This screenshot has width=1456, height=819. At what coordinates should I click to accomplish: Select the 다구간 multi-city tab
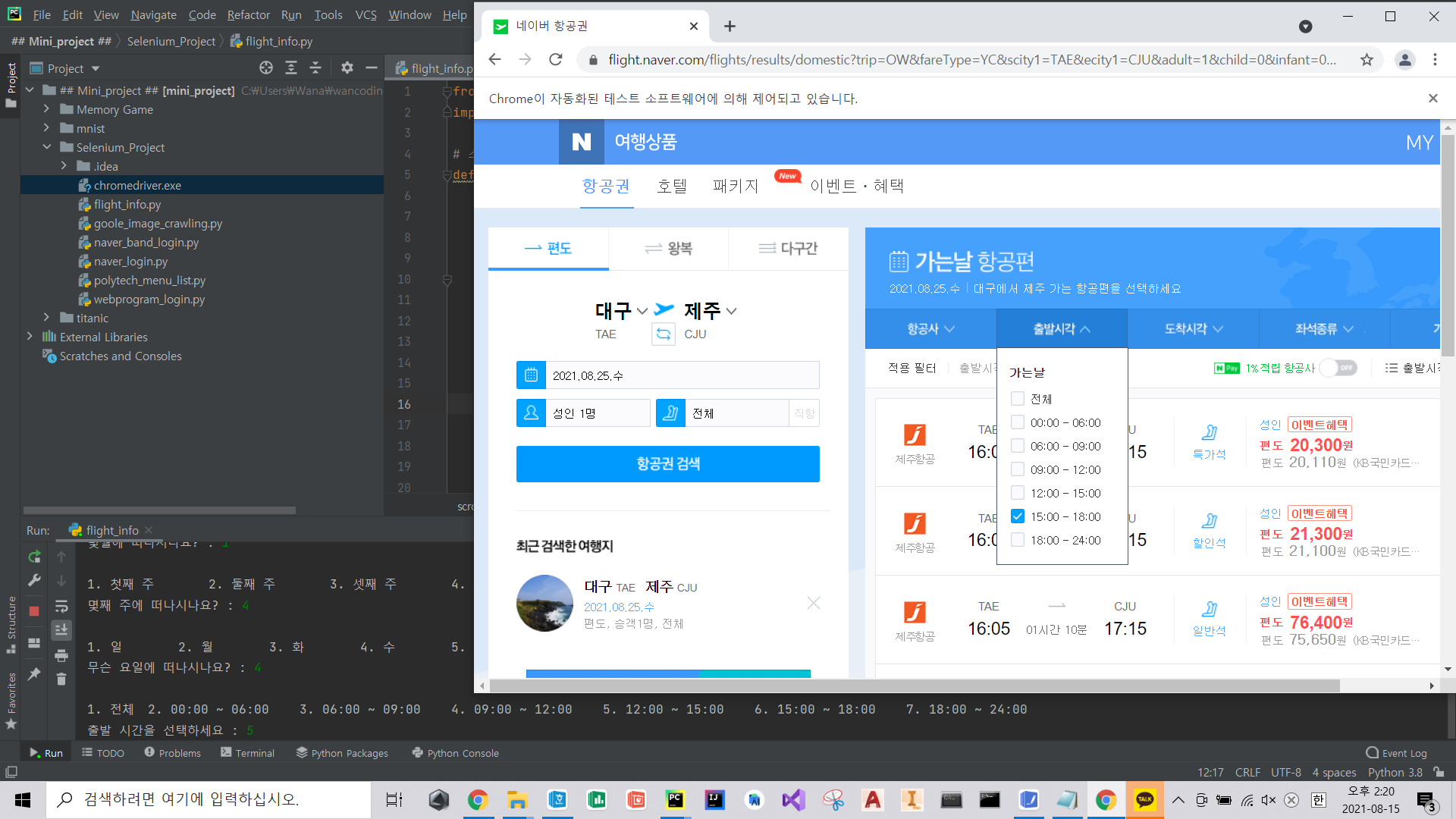(789, 249)
